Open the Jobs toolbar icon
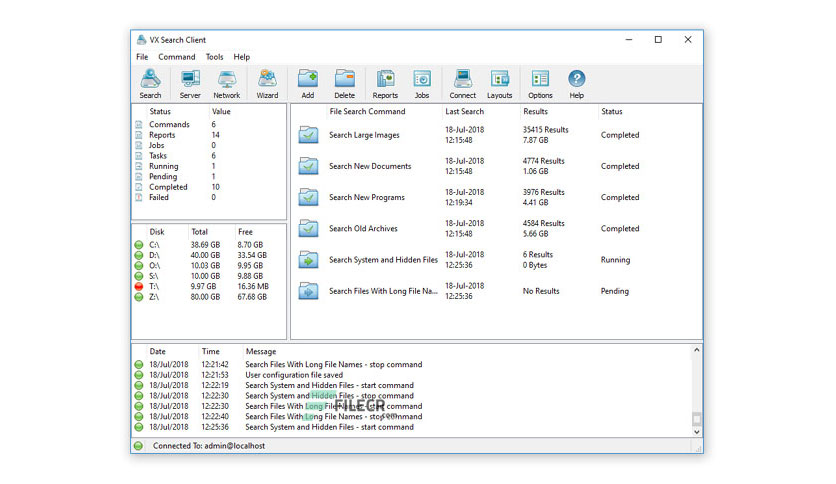The width and height of the screenshot is (836, 484). click(x=422, y=84)
